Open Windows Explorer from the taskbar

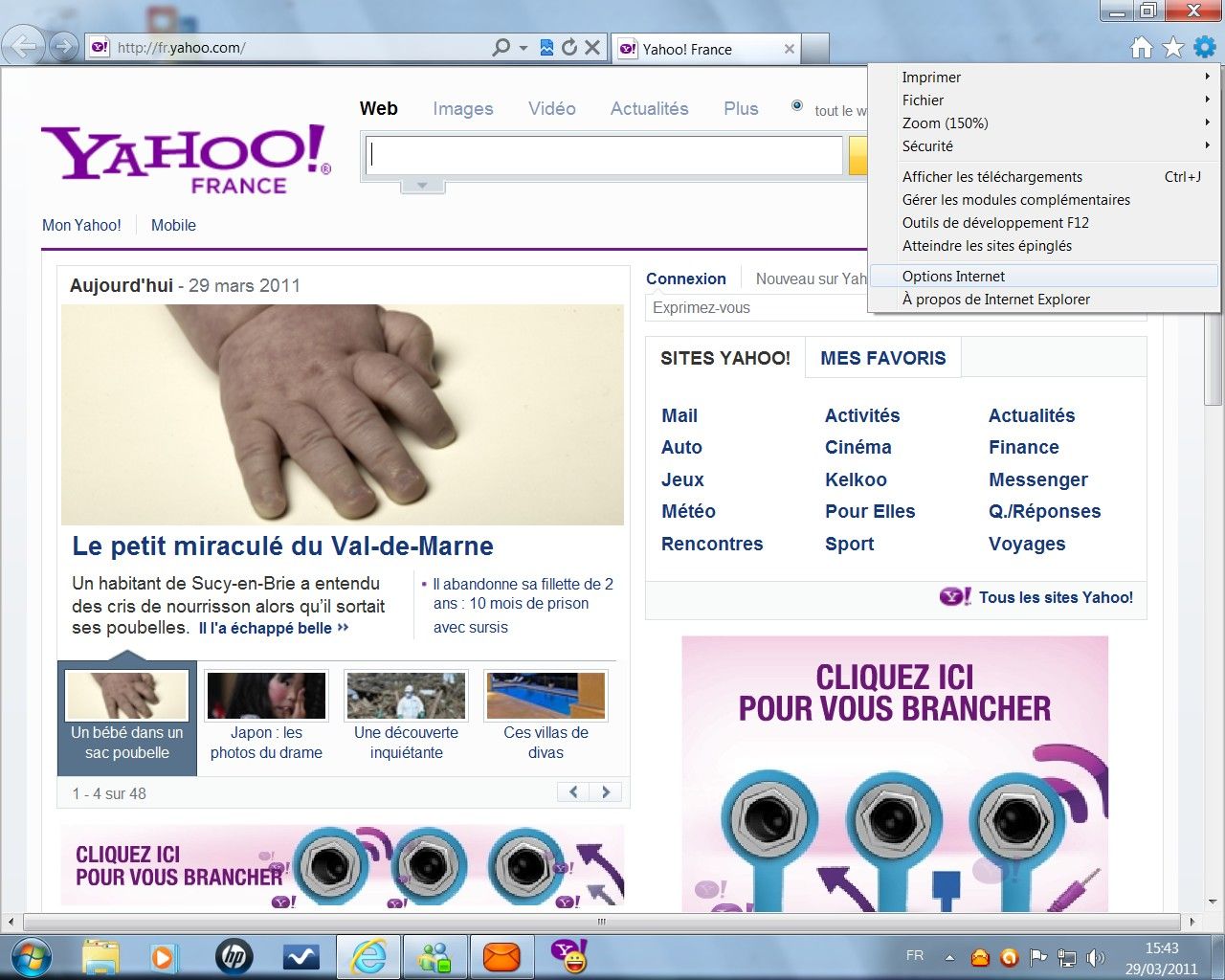tap(100, 957)
